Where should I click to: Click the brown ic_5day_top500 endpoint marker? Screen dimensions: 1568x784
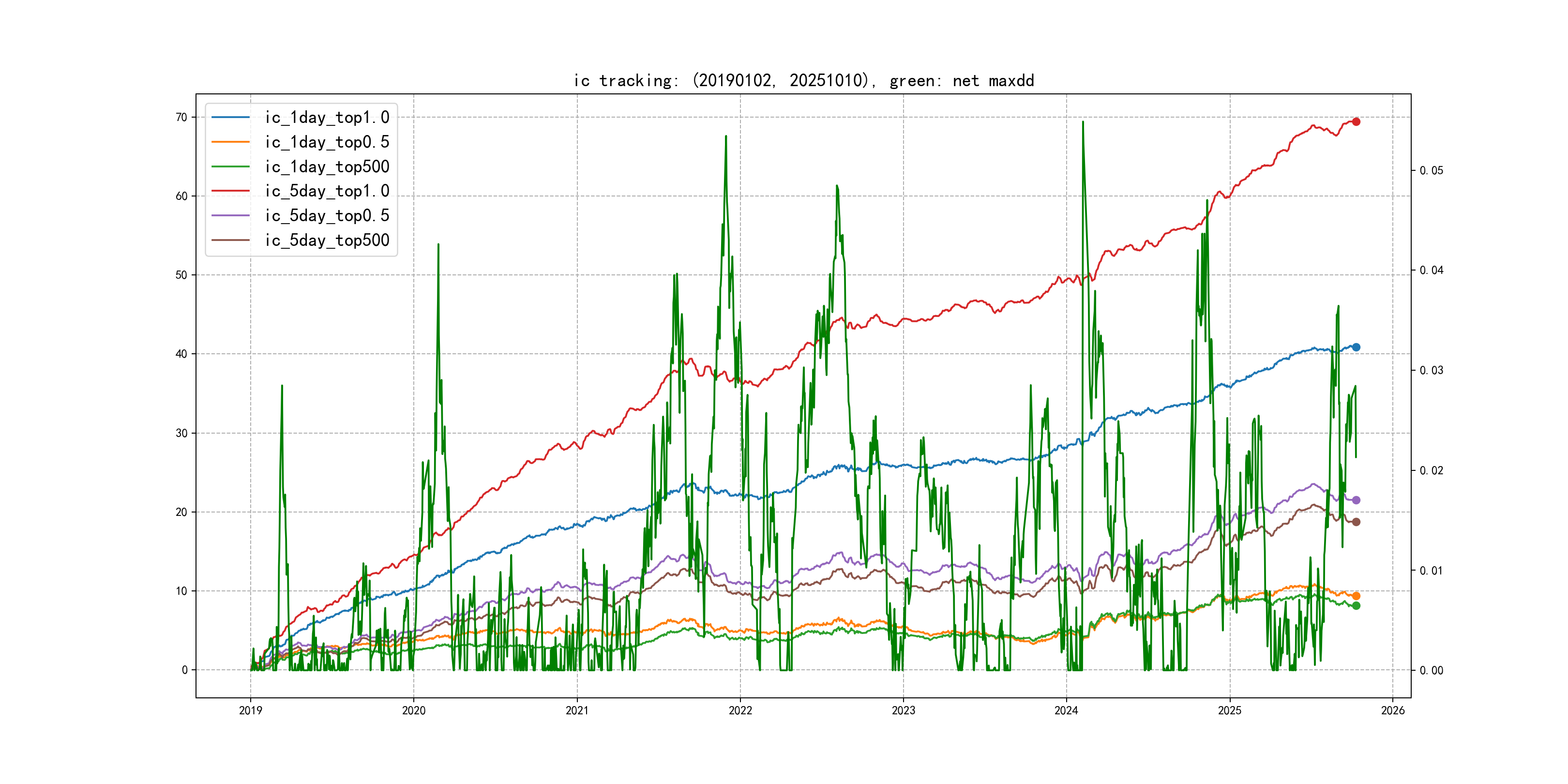coord(1356,522)
